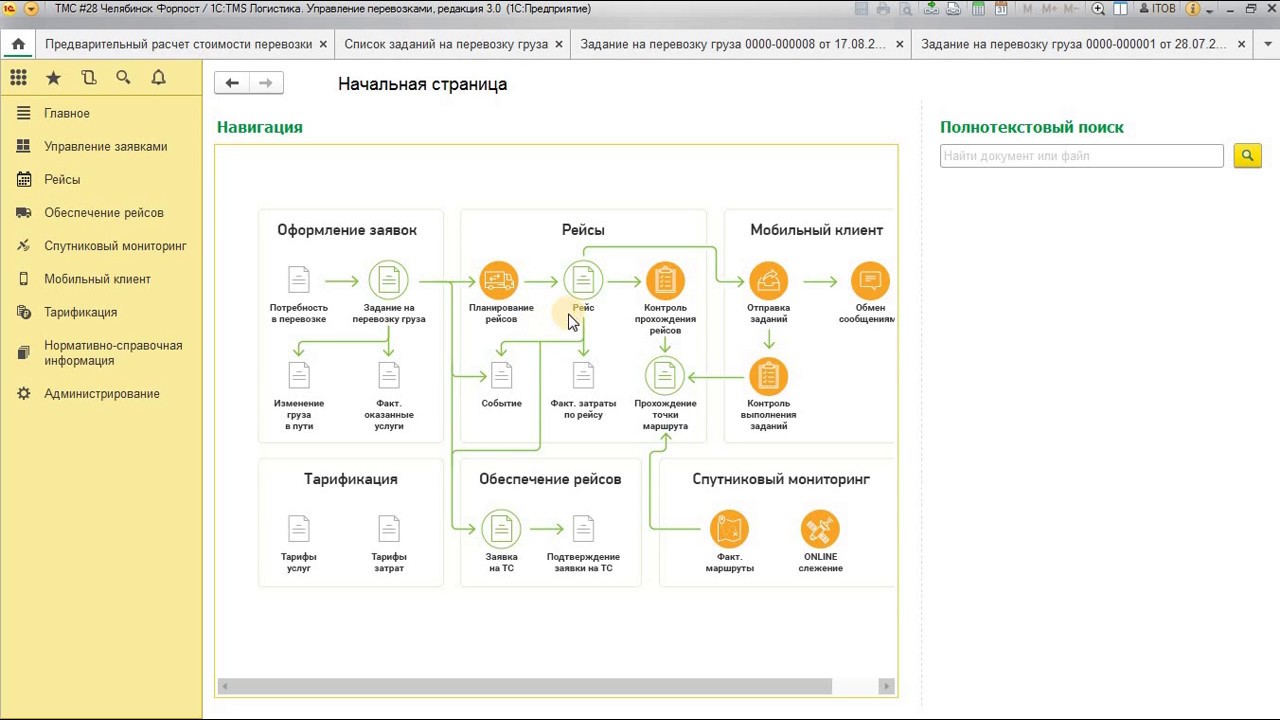Open 'Тарификация' sidebar section
The height and width of the screenshot is (720, 1280).
[101, 312]
